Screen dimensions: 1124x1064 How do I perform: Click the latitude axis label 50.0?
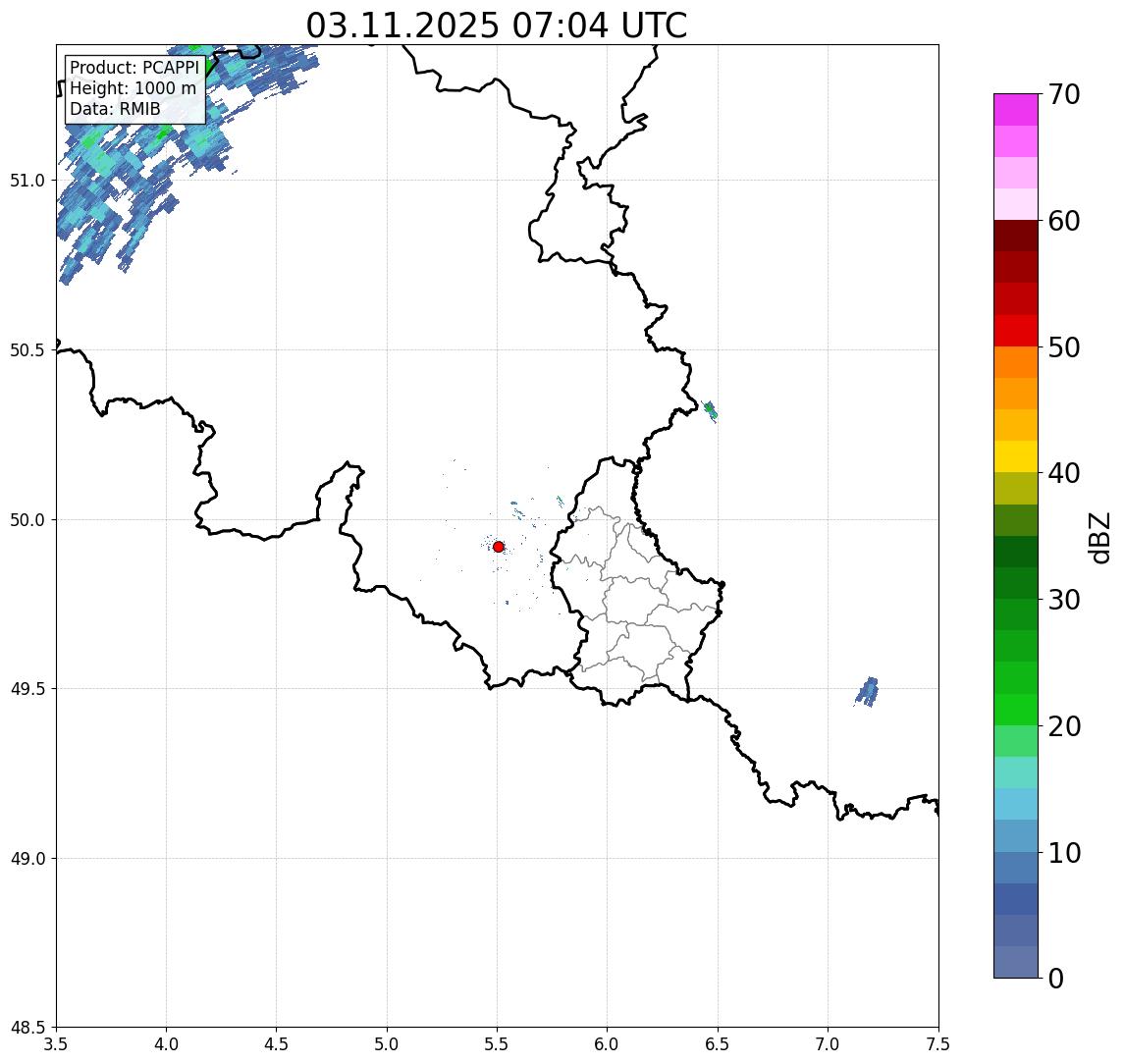pos(27,520)
